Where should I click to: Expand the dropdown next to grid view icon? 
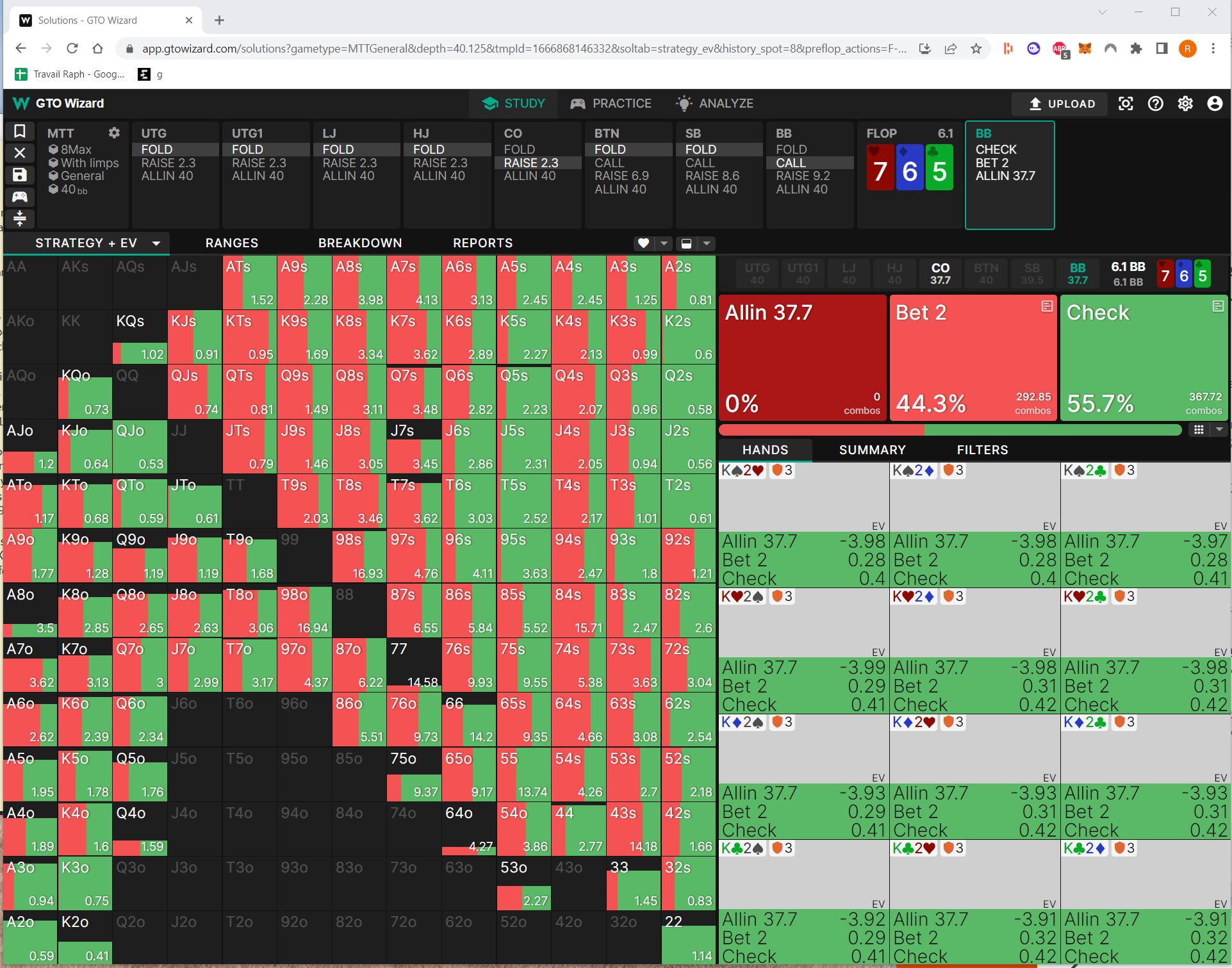(x=1219, y=430)
